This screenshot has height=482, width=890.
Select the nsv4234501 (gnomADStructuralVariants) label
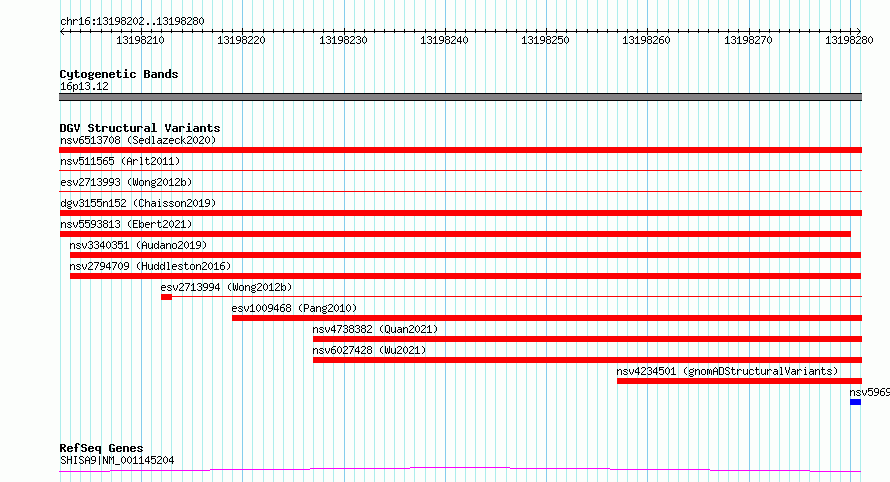(x=727, y=371)
